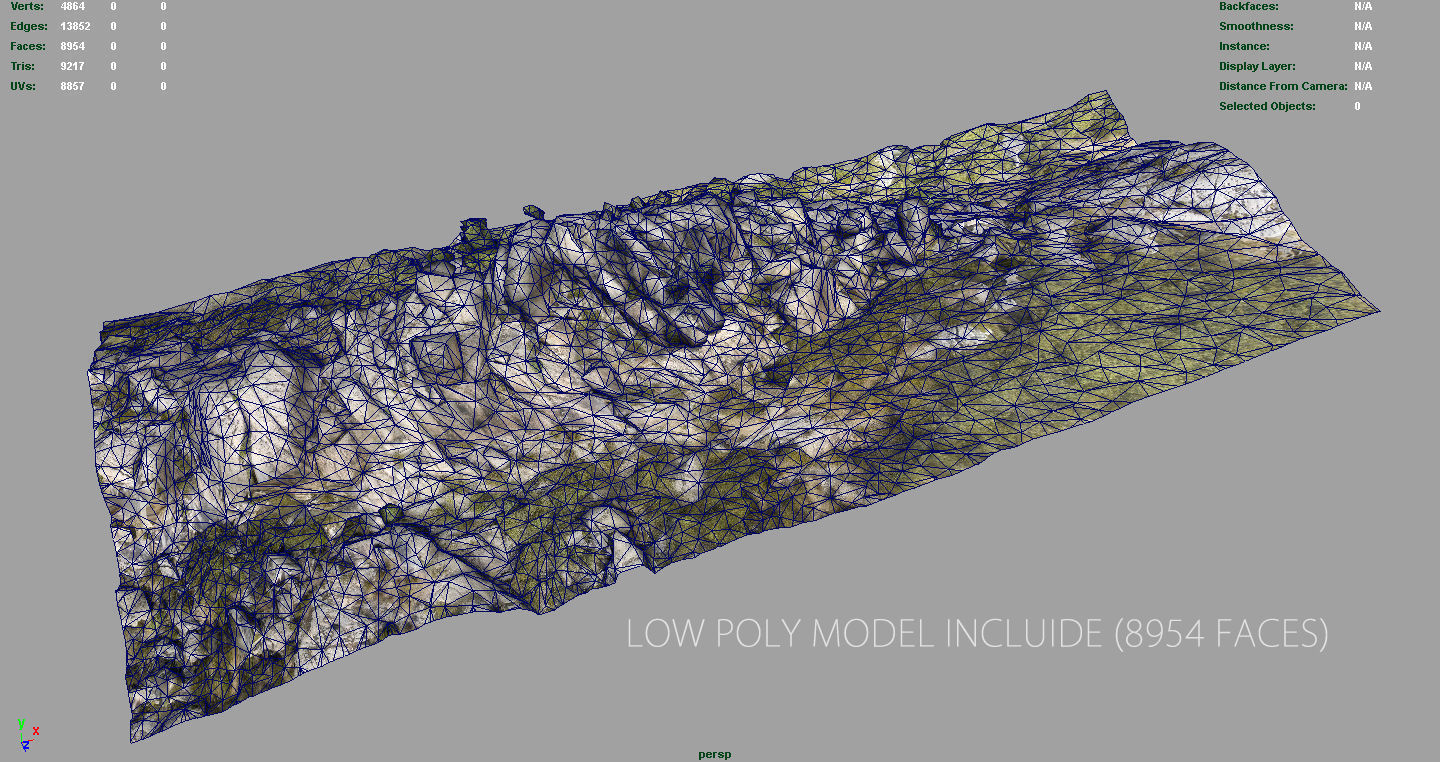
Task: Click the Distance From Camera: label
Action: pos(1283,86)
